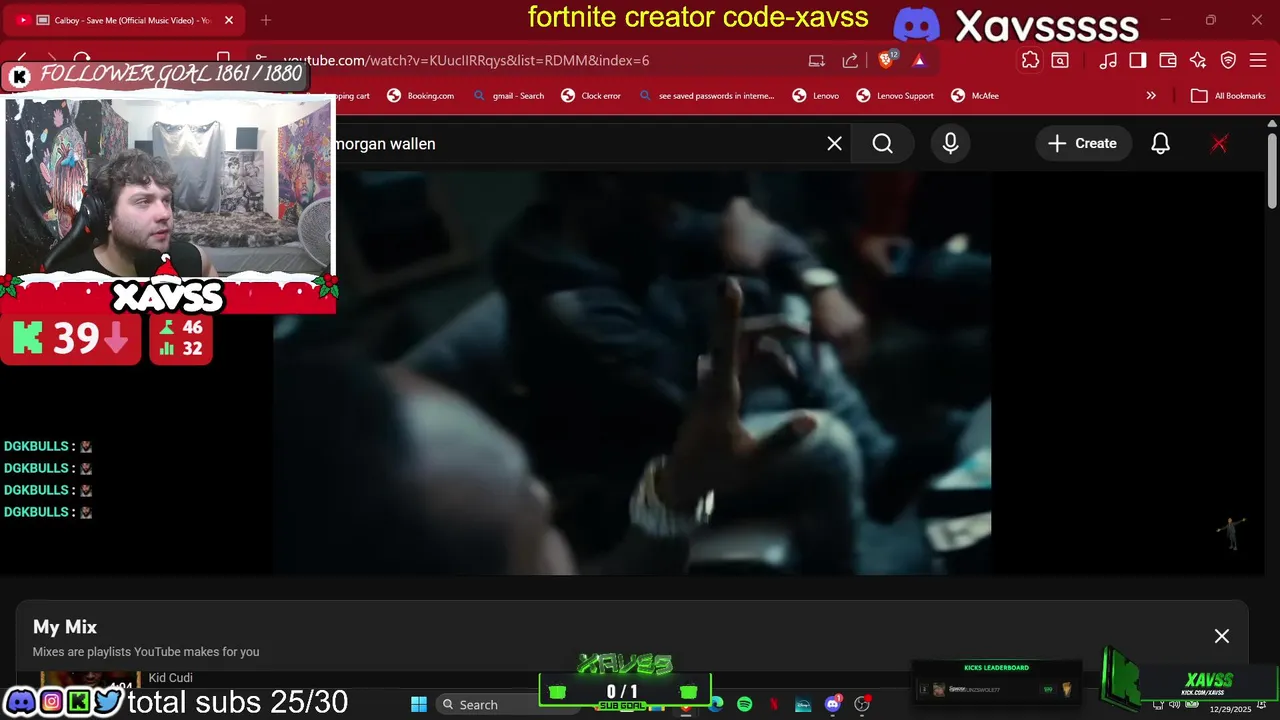Image resolution: width=1280 pixels, height=720 pixels.
Task: Open the tab search icon in toolbar
Action: (1060, 60)
